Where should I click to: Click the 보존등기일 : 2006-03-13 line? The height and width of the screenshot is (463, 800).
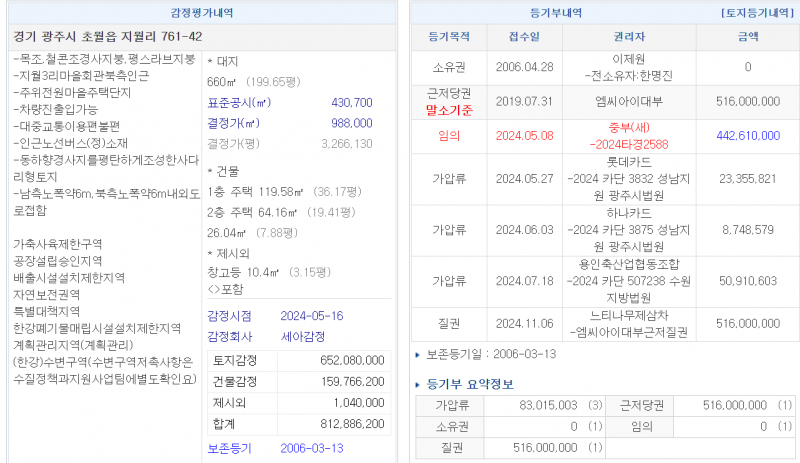491,354
